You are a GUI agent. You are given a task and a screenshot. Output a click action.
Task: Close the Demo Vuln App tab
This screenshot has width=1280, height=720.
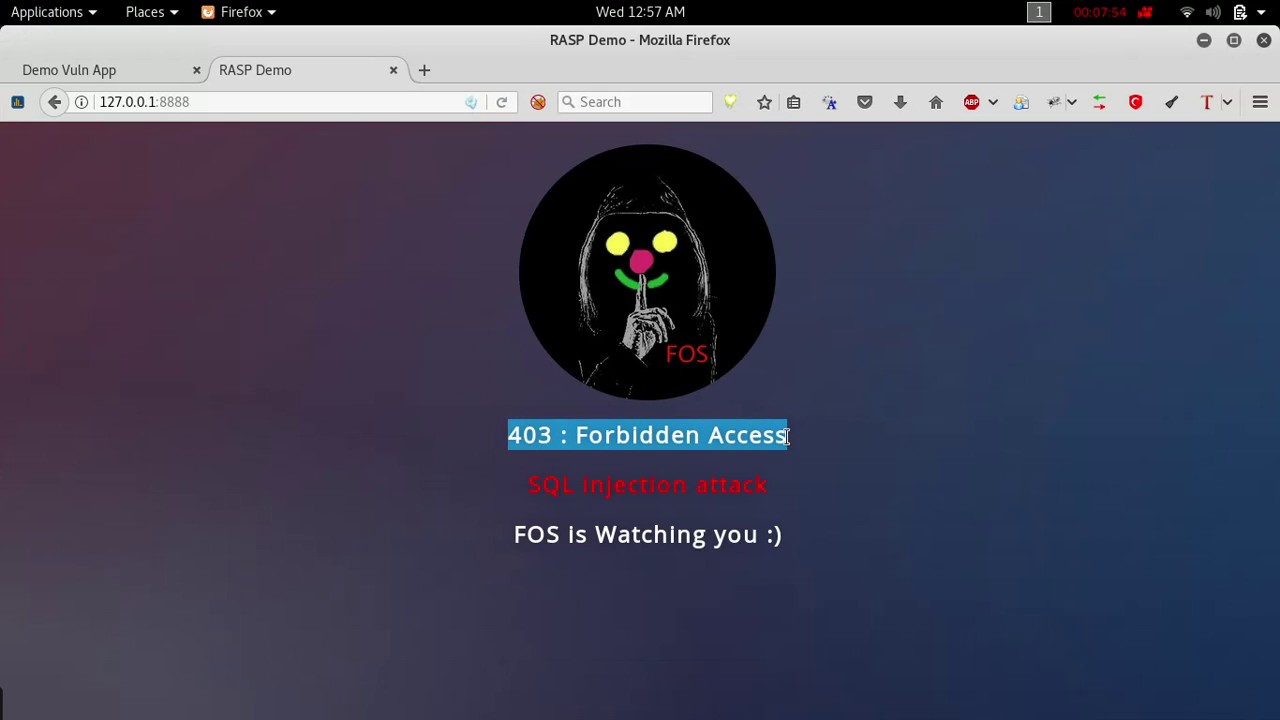[196, 70]
